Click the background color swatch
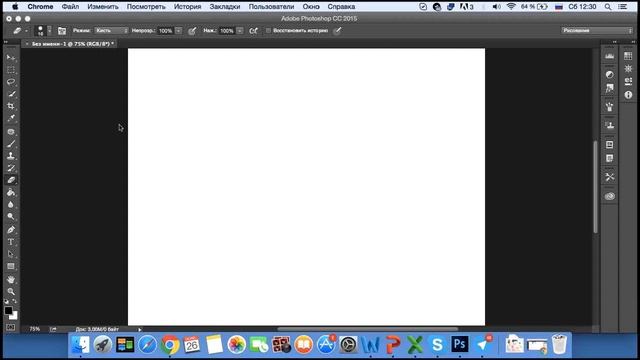640x360 pixels. 14,316
